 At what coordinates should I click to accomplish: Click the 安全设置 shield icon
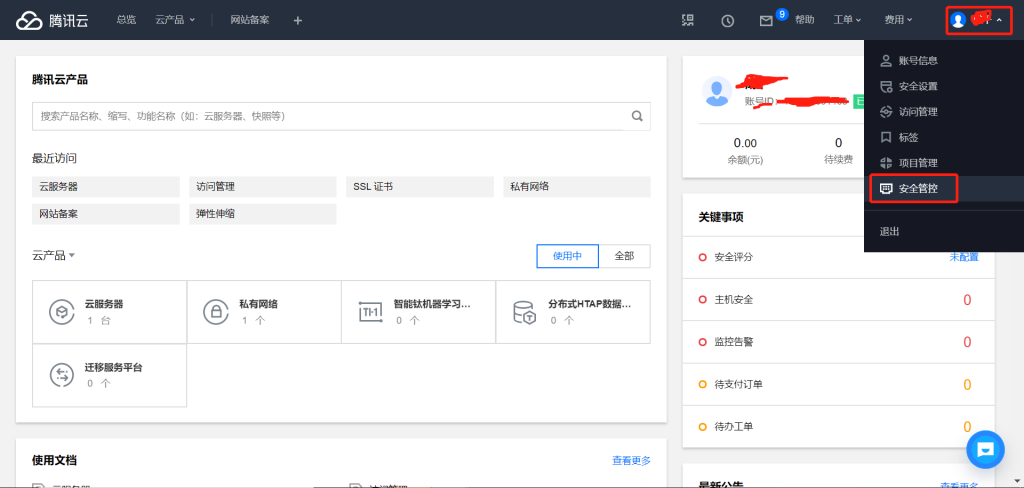[886, 86]
